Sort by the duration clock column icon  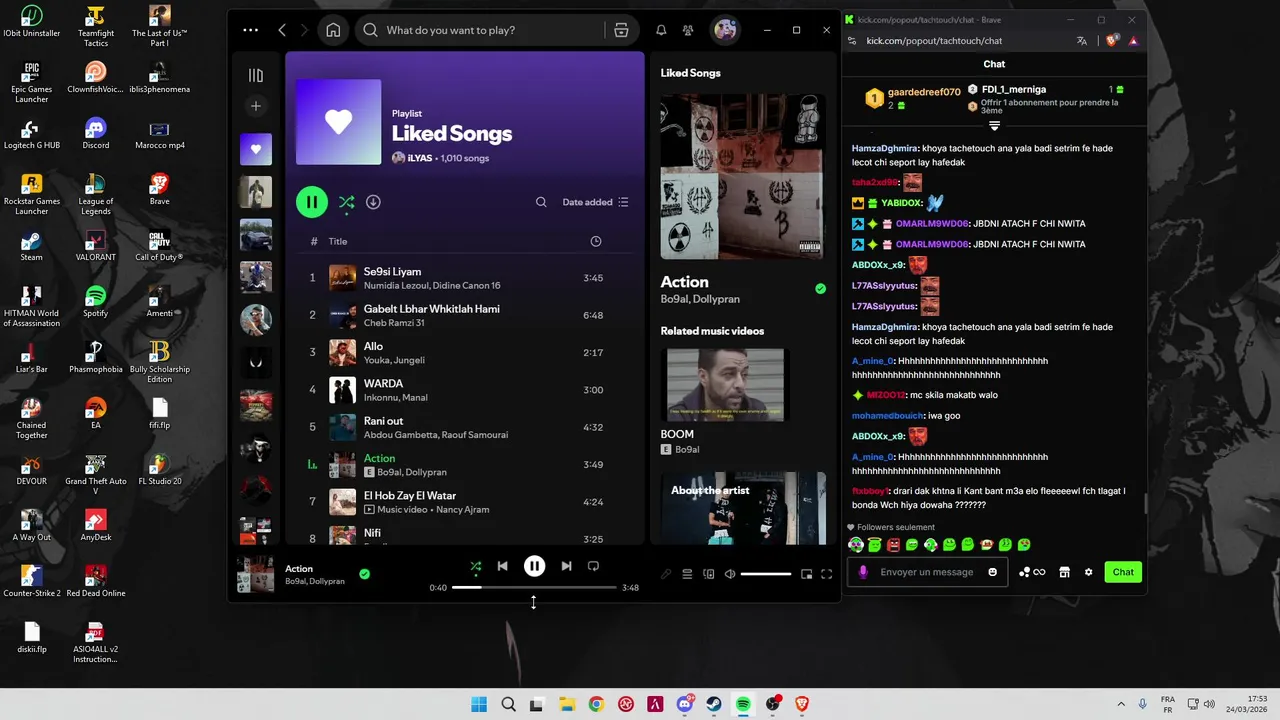(596, 241)
